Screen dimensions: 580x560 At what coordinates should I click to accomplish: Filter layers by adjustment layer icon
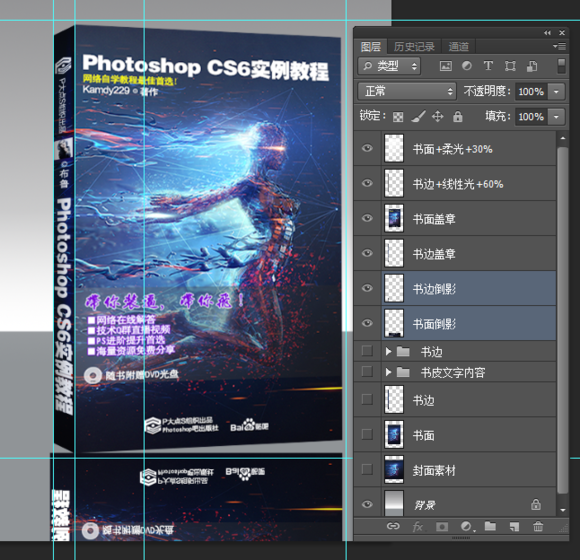[467, 66]
